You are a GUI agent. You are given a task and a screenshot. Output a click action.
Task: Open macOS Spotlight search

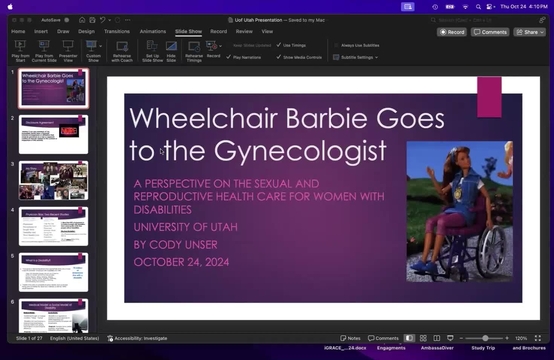[478, 7]
